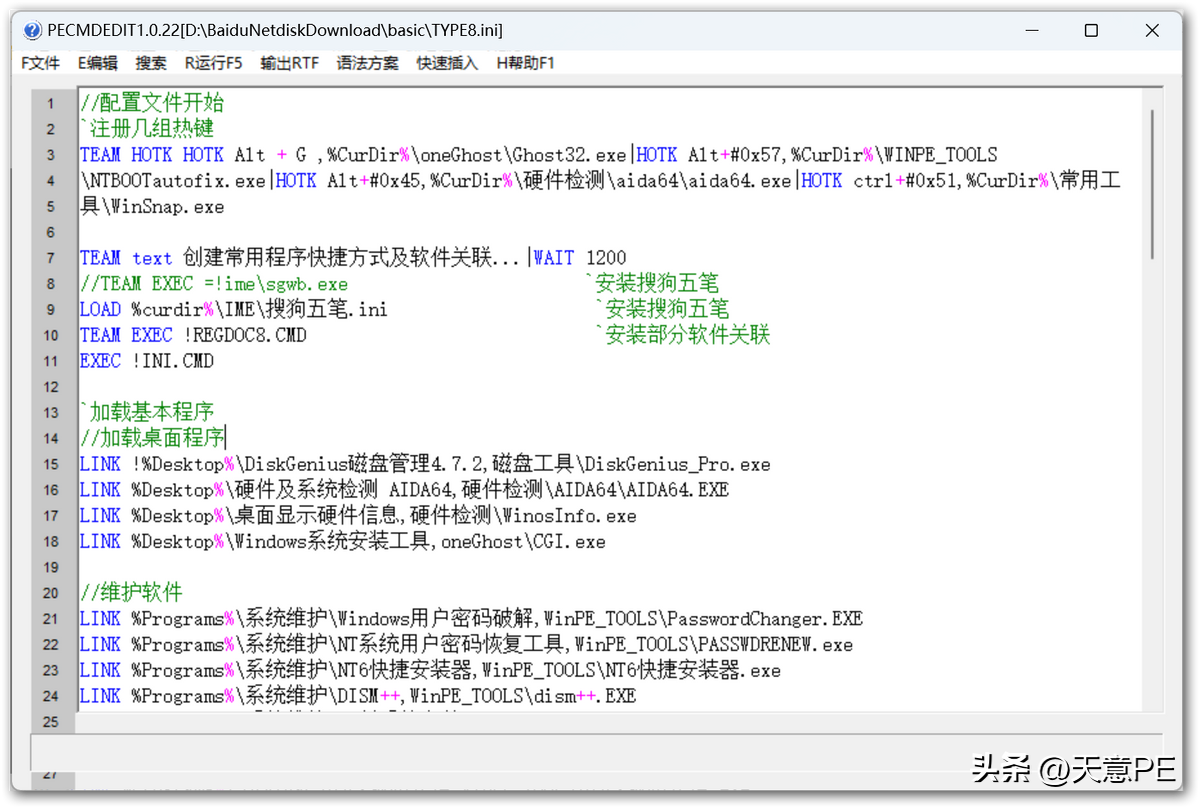1200x808 pixels.
Task: Click the EXEC !INI.CMD line
Action: 147,361
